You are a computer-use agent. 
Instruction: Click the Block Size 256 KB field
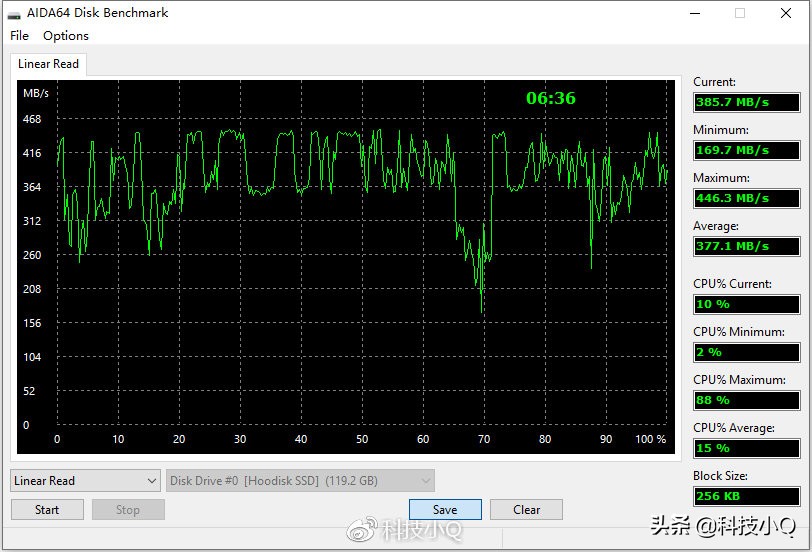pos(746,497)
